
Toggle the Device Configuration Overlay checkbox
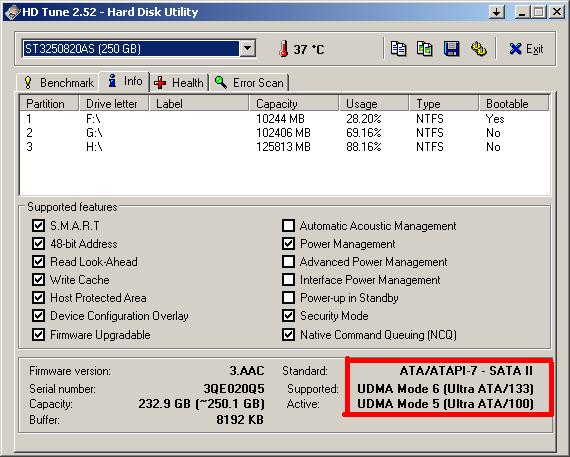click(39, 315)
